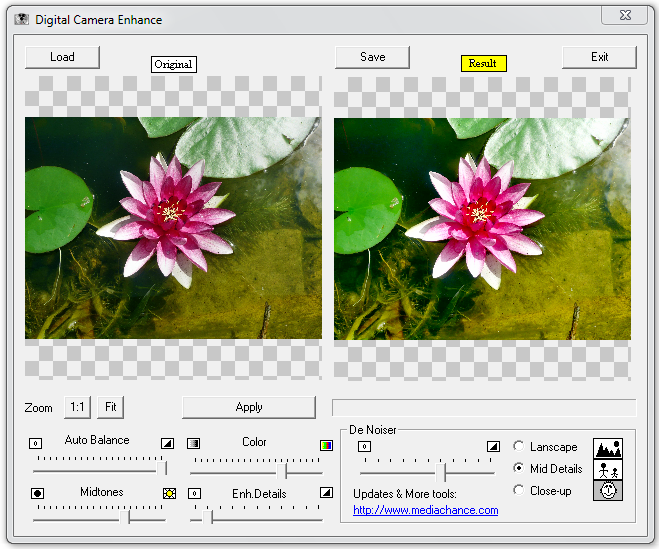Click the dark circle icon left of Midtones
Viewport: 659px width, 549px height.
tap(37, 493)
